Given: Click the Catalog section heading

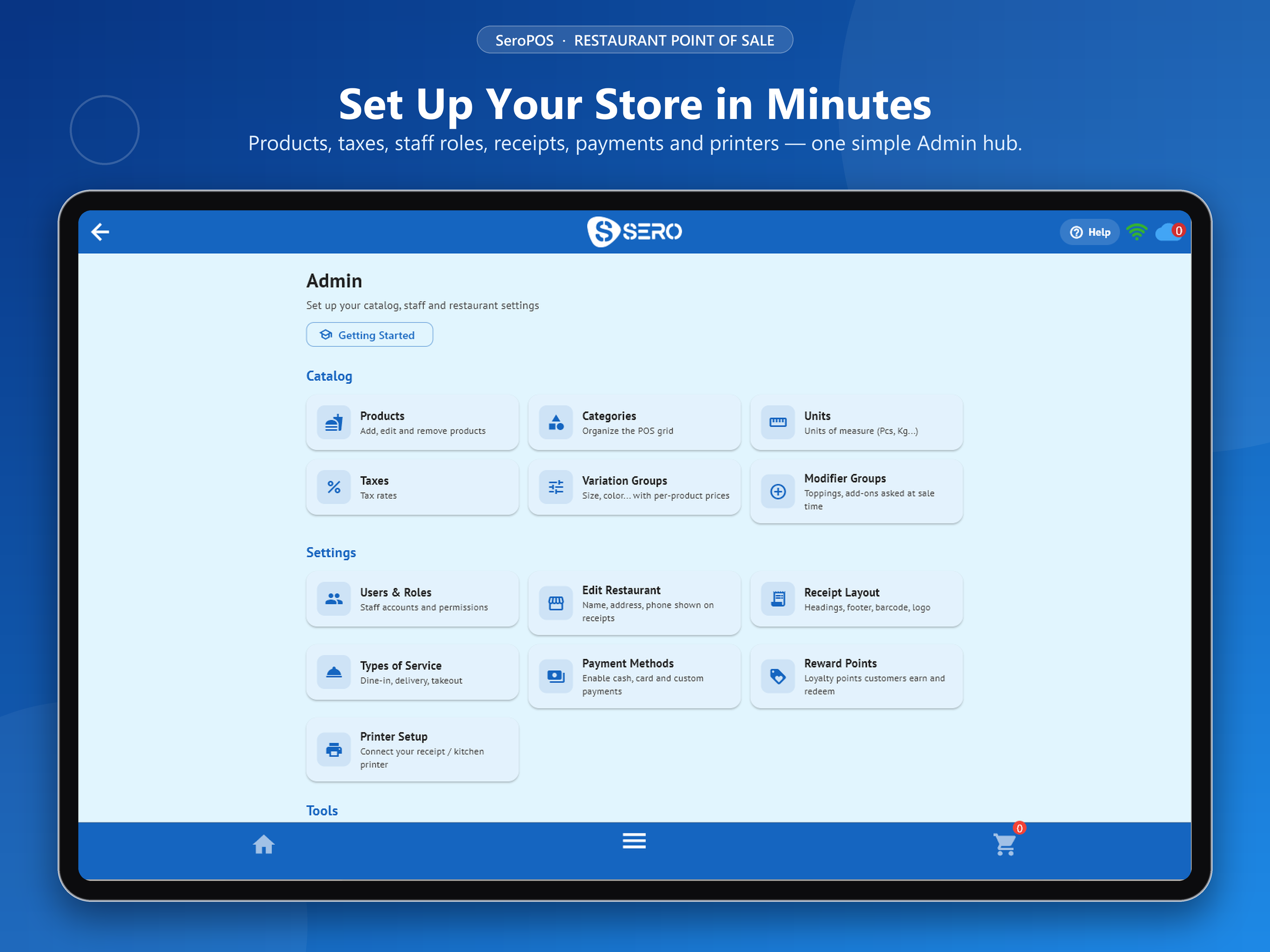Looking at the screenshot, I should pos(329,376).
